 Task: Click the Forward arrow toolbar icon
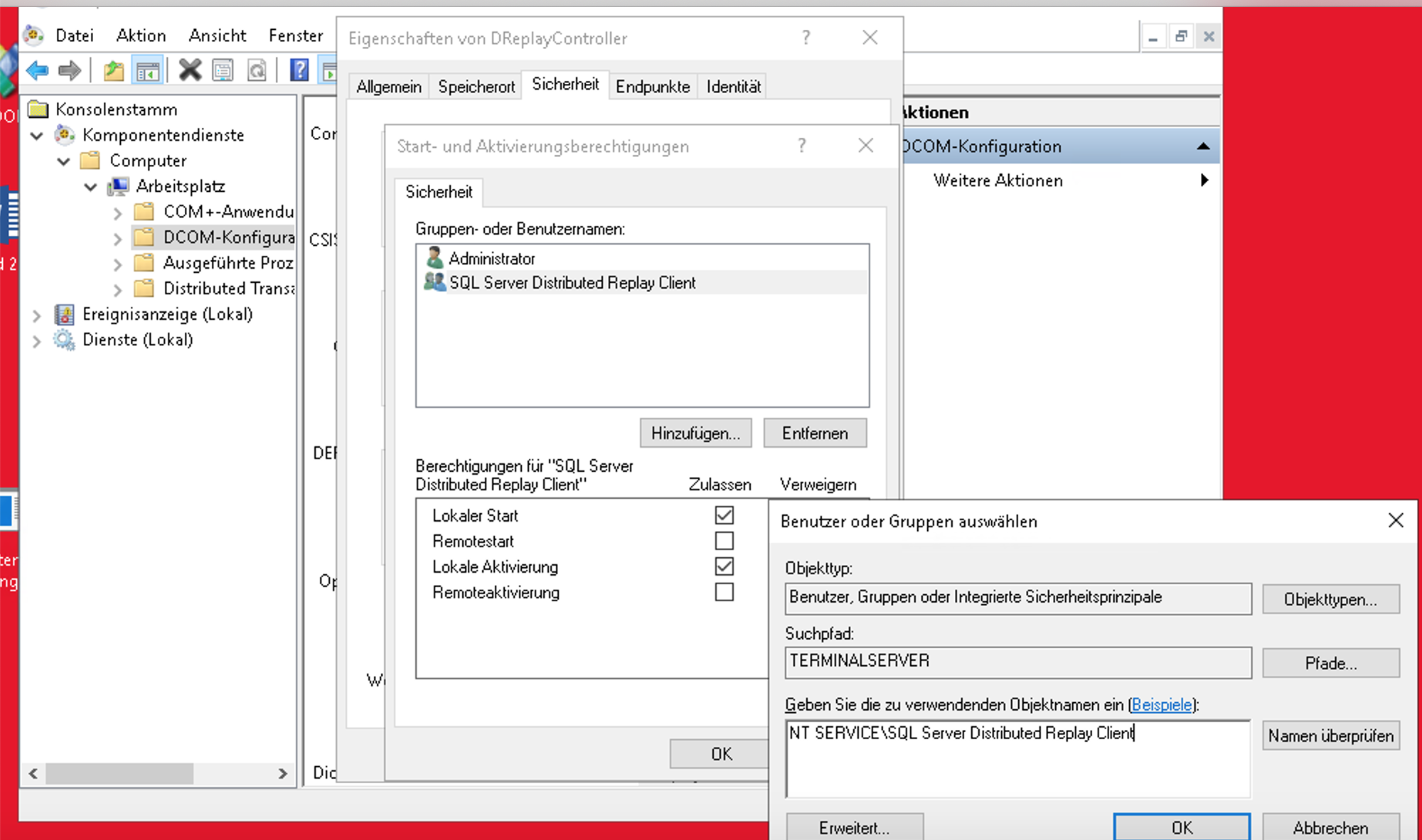click(70, 70)
